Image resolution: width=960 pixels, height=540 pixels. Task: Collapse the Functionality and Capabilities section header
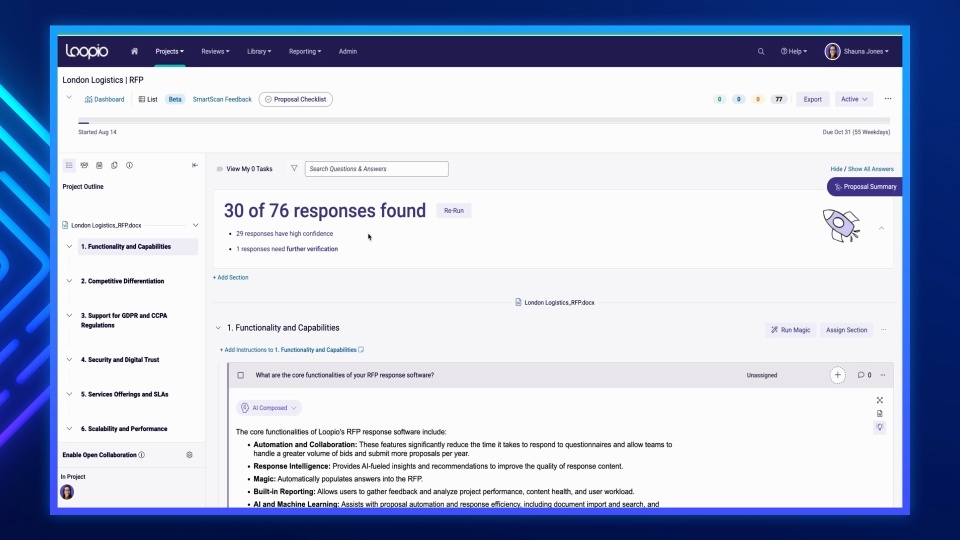pyautogui.click(x=218, y=328)
